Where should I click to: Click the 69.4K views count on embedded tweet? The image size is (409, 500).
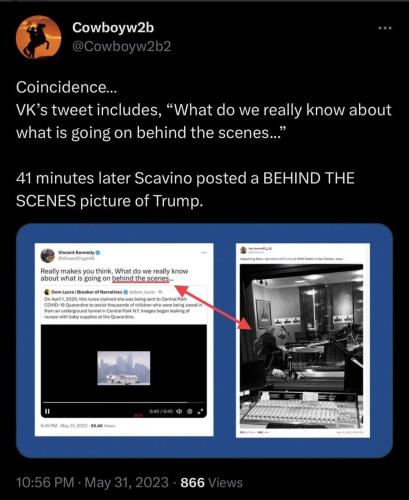point(97,426)
